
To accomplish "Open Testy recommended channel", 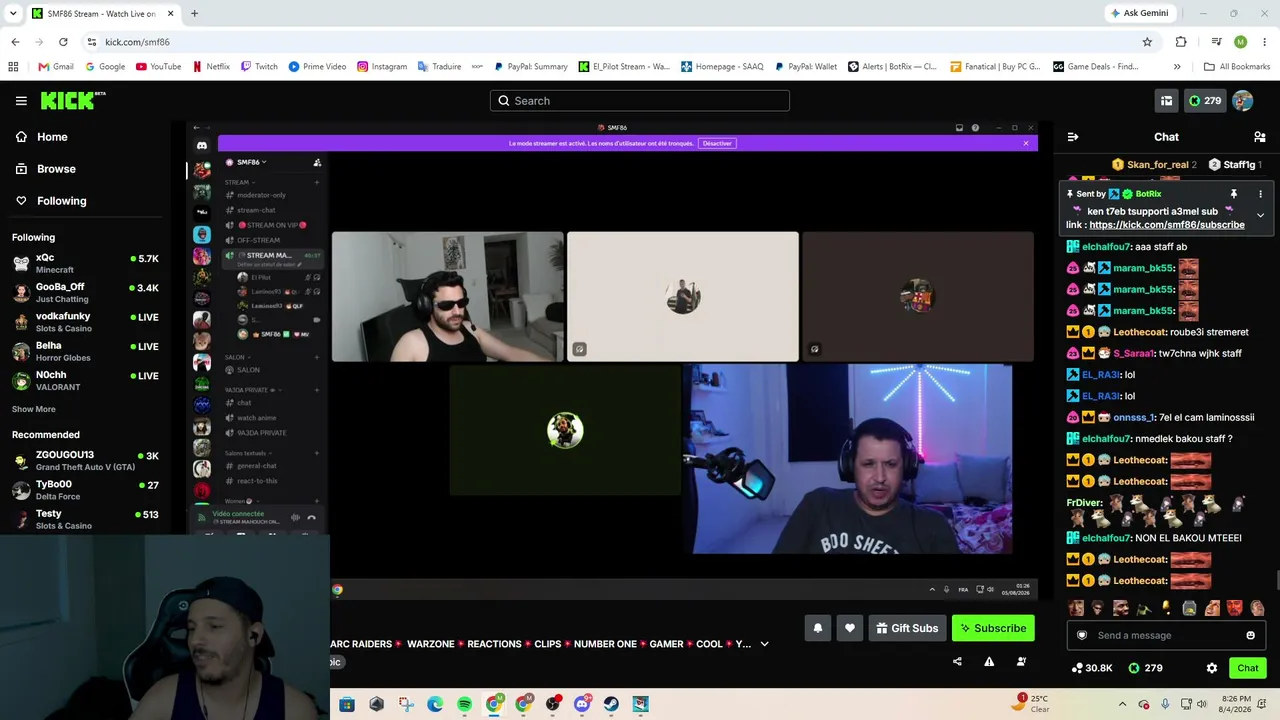I will coord(85,519).
